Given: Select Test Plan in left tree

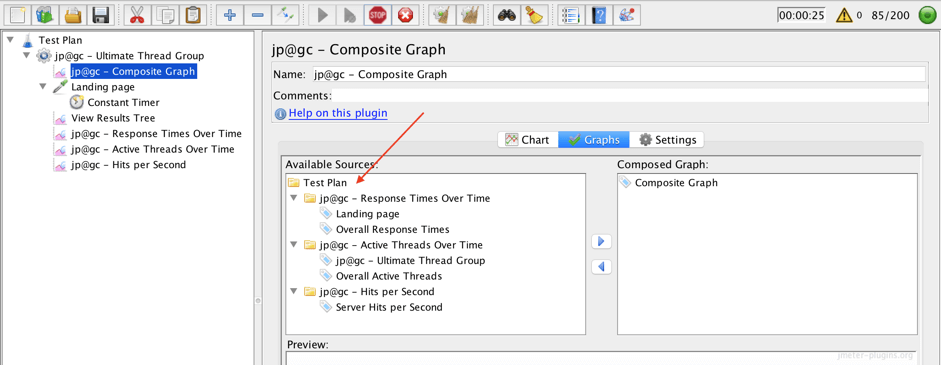Looking at the screenshot, I should (60, 40).
